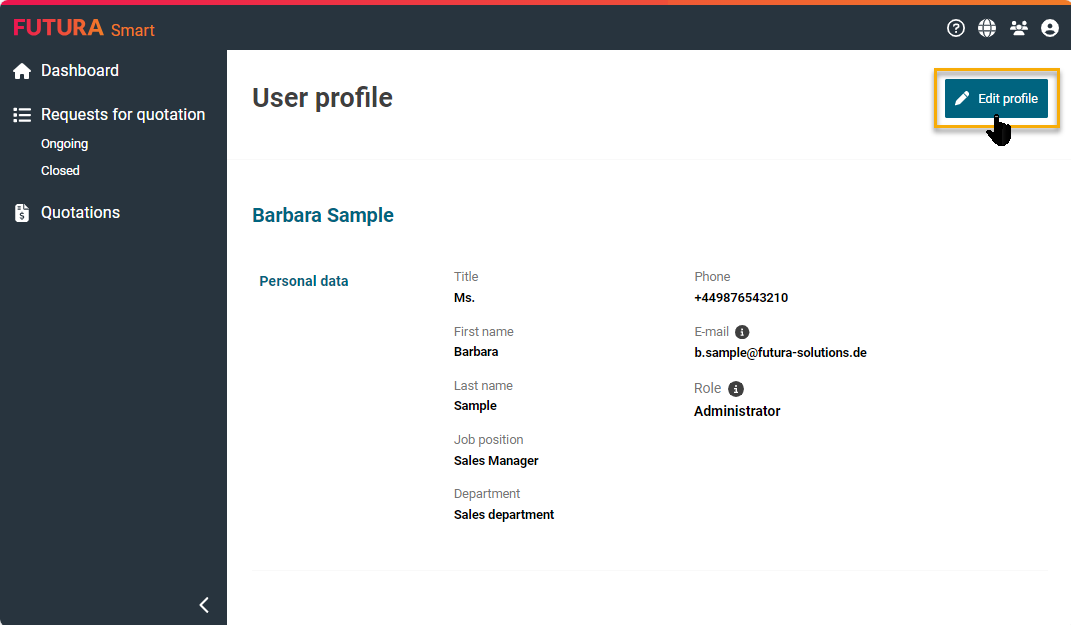Click the Requests for quotation list icon
The width and height of the screenshot is (1071, 625).
tap(22, 115)
